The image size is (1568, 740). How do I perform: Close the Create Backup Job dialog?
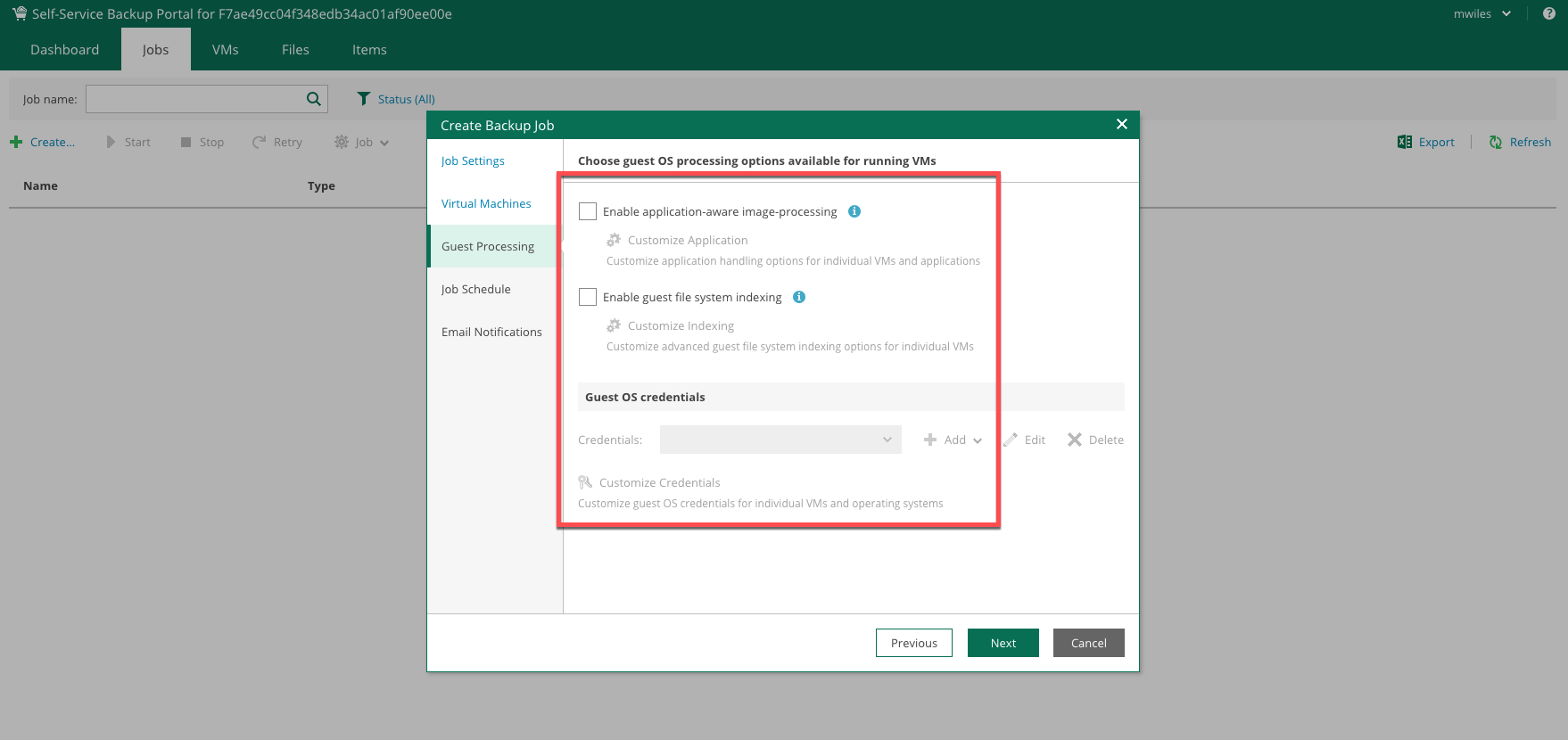[x=1122, y=124]
